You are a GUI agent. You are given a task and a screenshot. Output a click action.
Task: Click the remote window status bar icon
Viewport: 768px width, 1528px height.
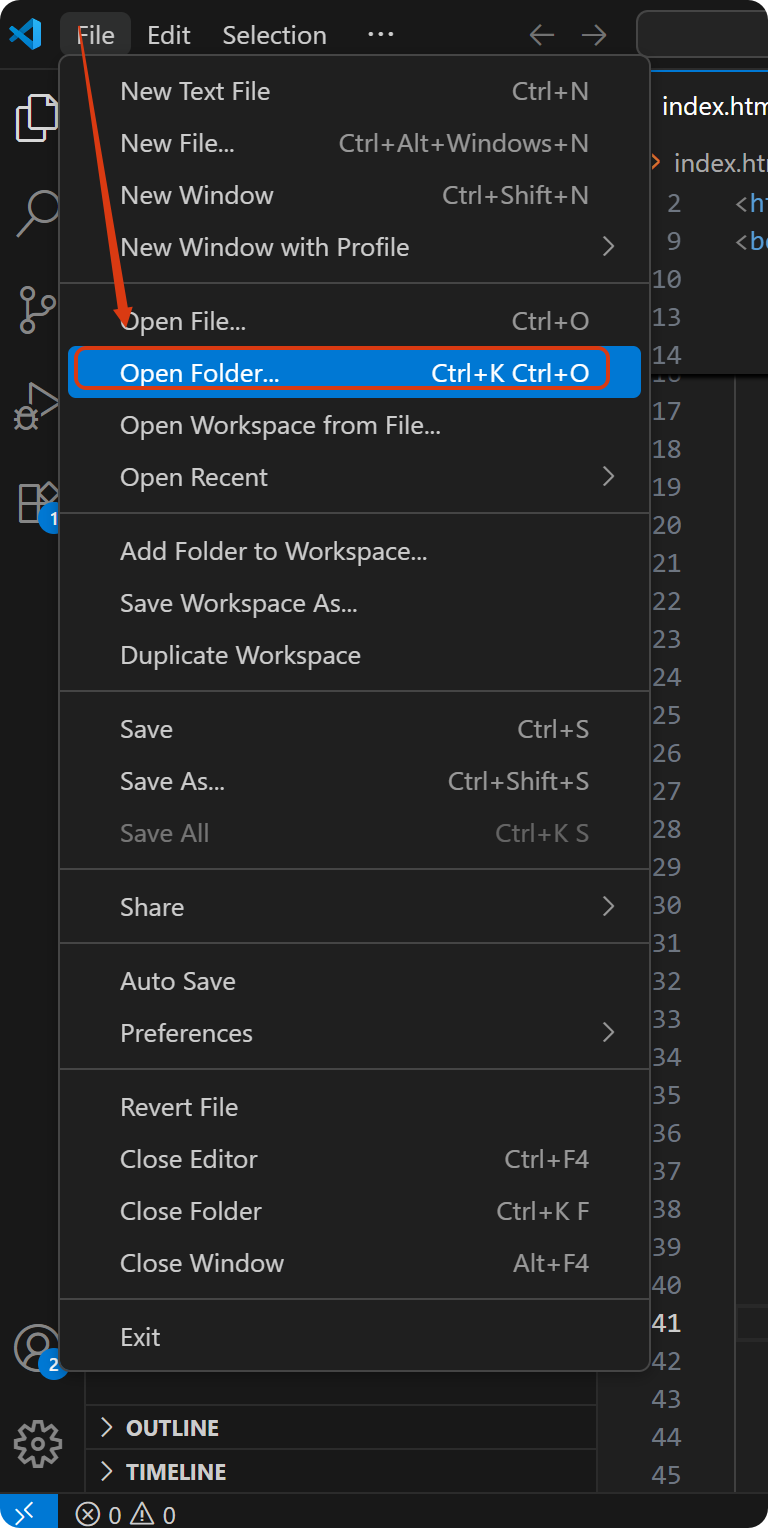coord(28,1512)
